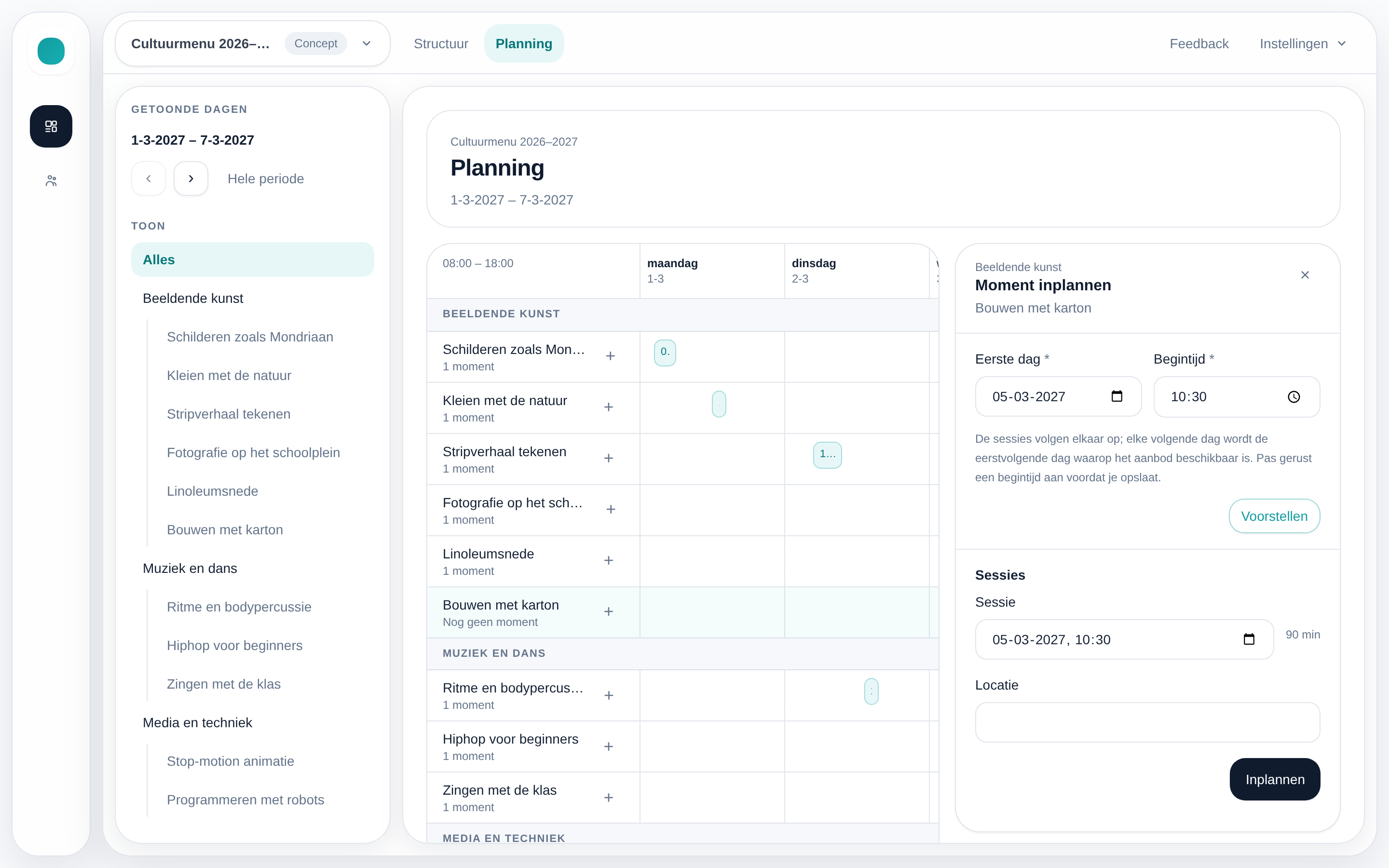Add moment for Ritme en bodypercussie row

click(x=609, y=695)
